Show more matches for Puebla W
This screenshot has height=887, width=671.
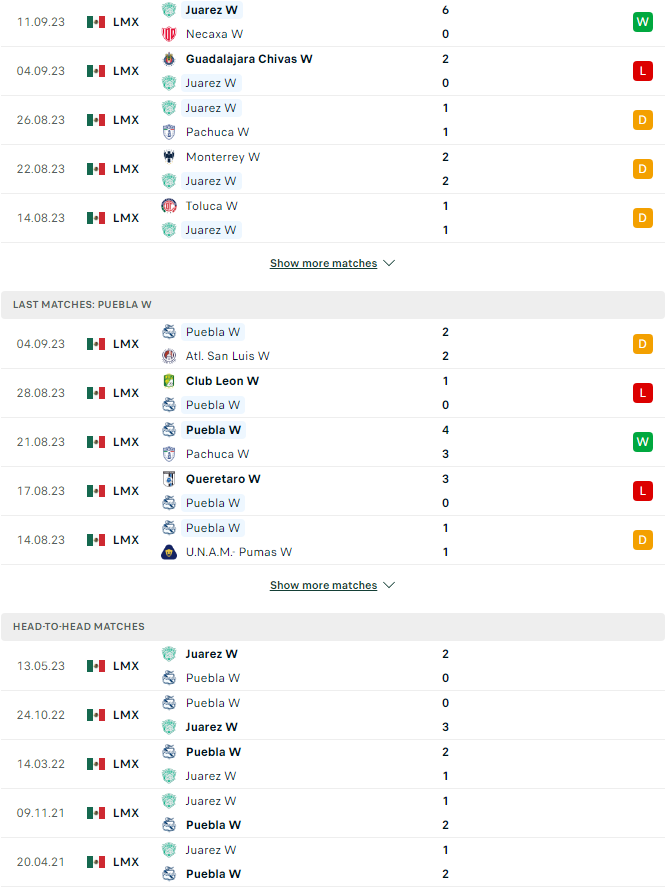point(323,586)
